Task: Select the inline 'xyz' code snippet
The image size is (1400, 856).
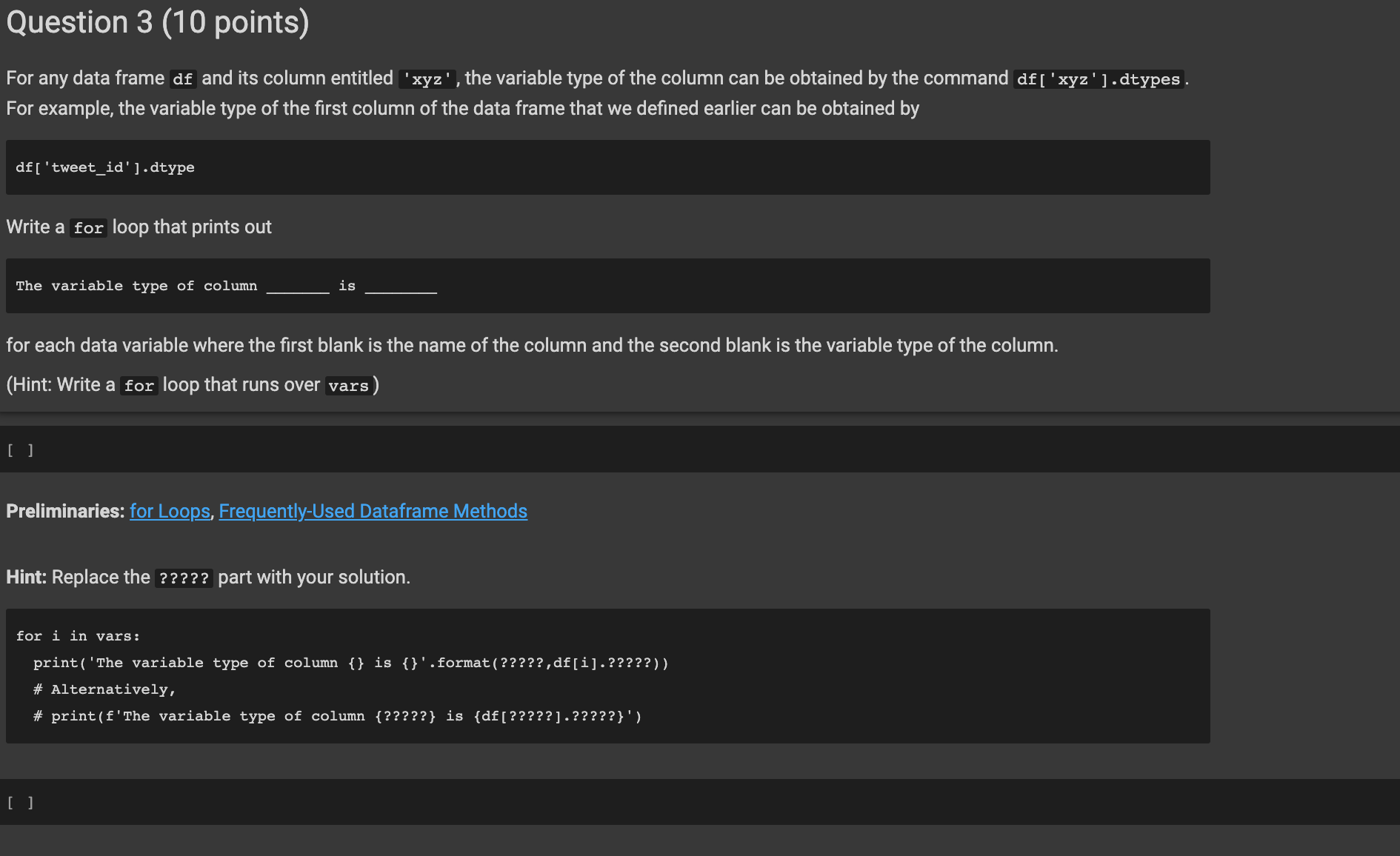Action: click(x=427, y=78)
